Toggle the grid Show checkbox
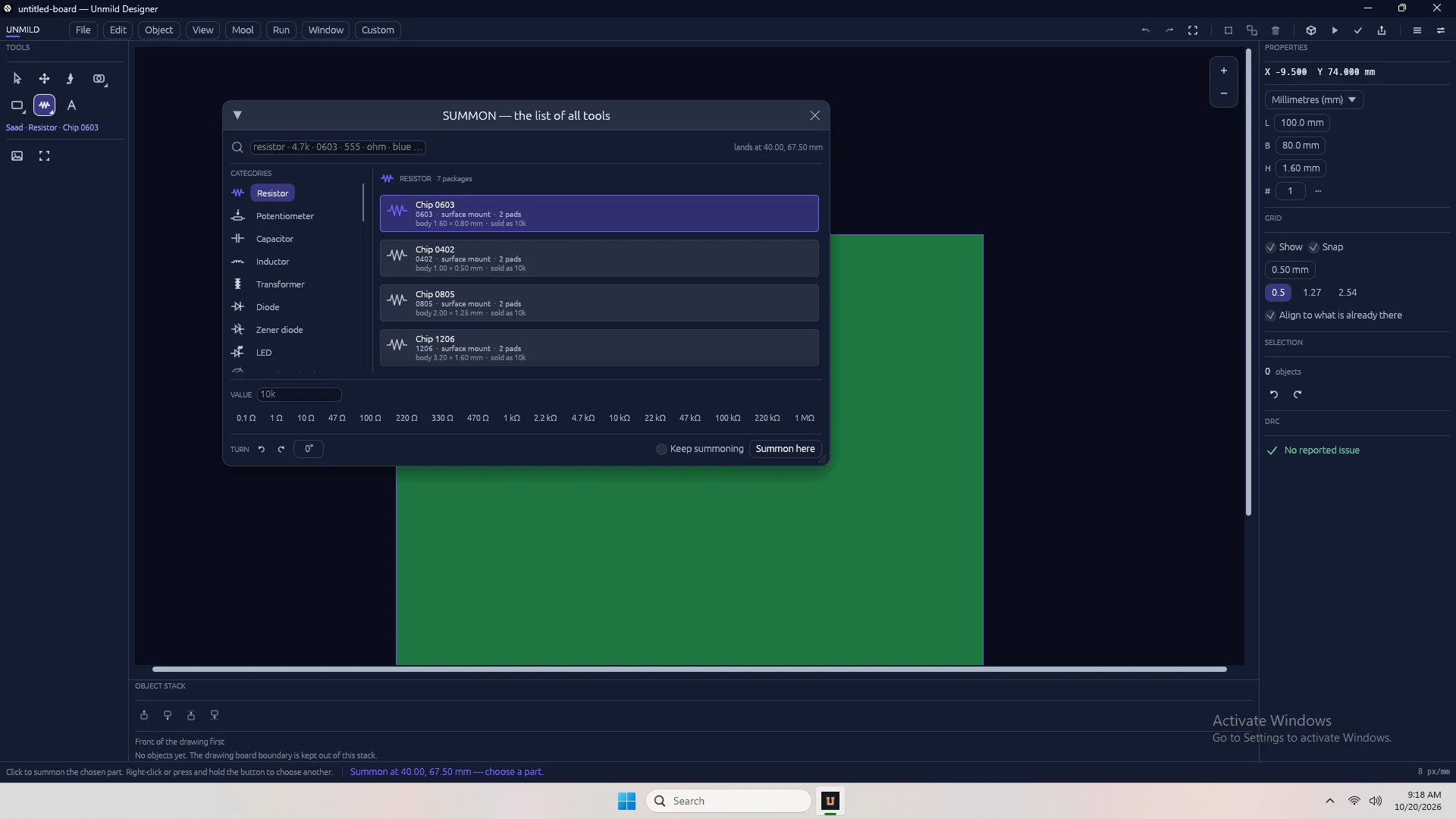Viewport: 1456px width, 819px height. (1271, 247)
